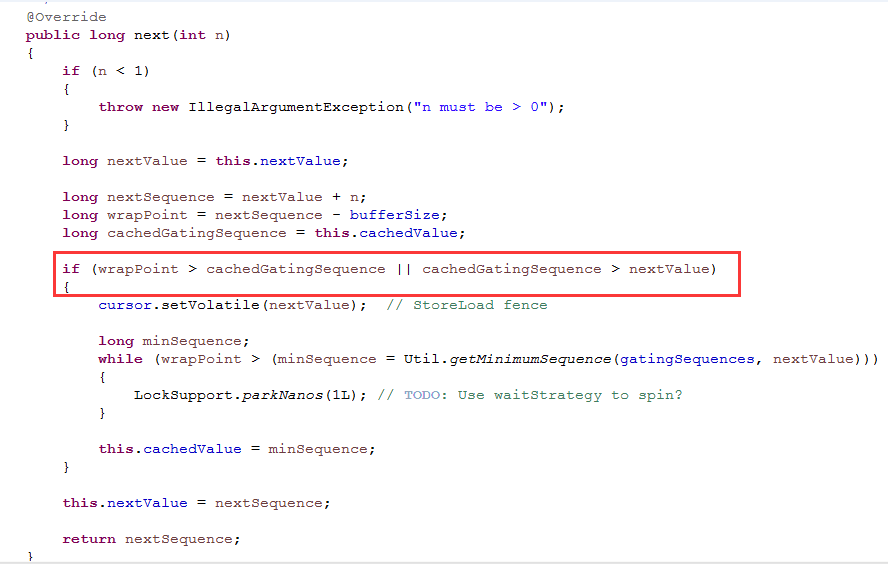888x564 pixels.
Task: Click bufferSize in the wrapPoint line
Action: 395,215
